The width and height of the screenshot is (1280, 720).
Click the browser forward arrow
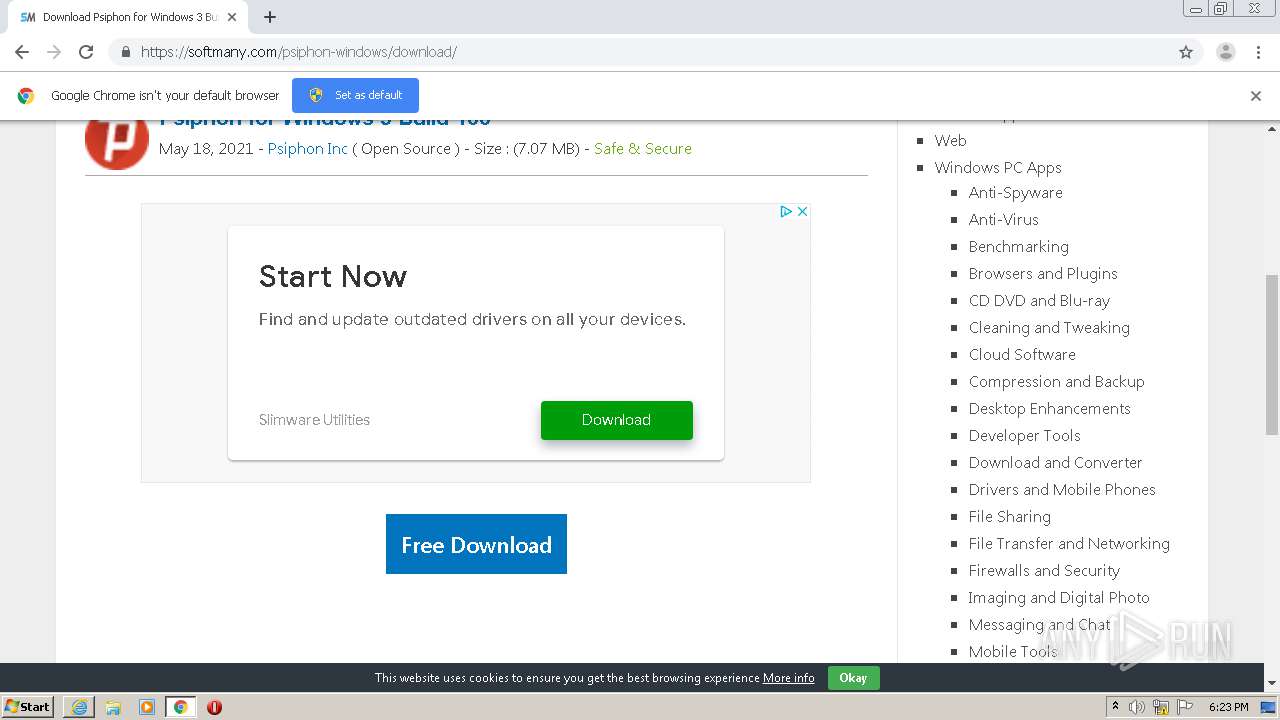pyautogui.click(x=54, y=52)
